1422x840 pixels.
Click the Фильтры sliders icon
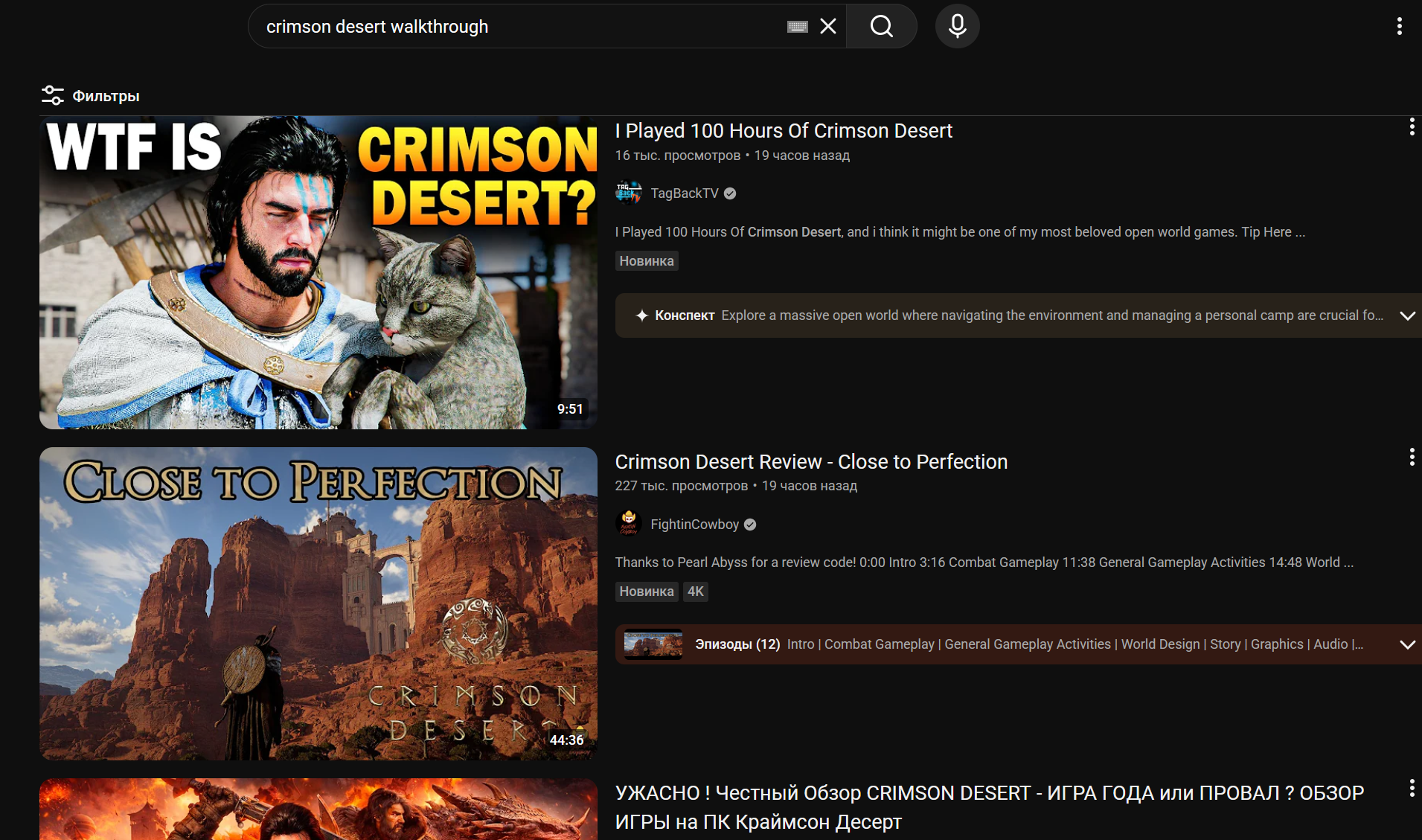52,96
